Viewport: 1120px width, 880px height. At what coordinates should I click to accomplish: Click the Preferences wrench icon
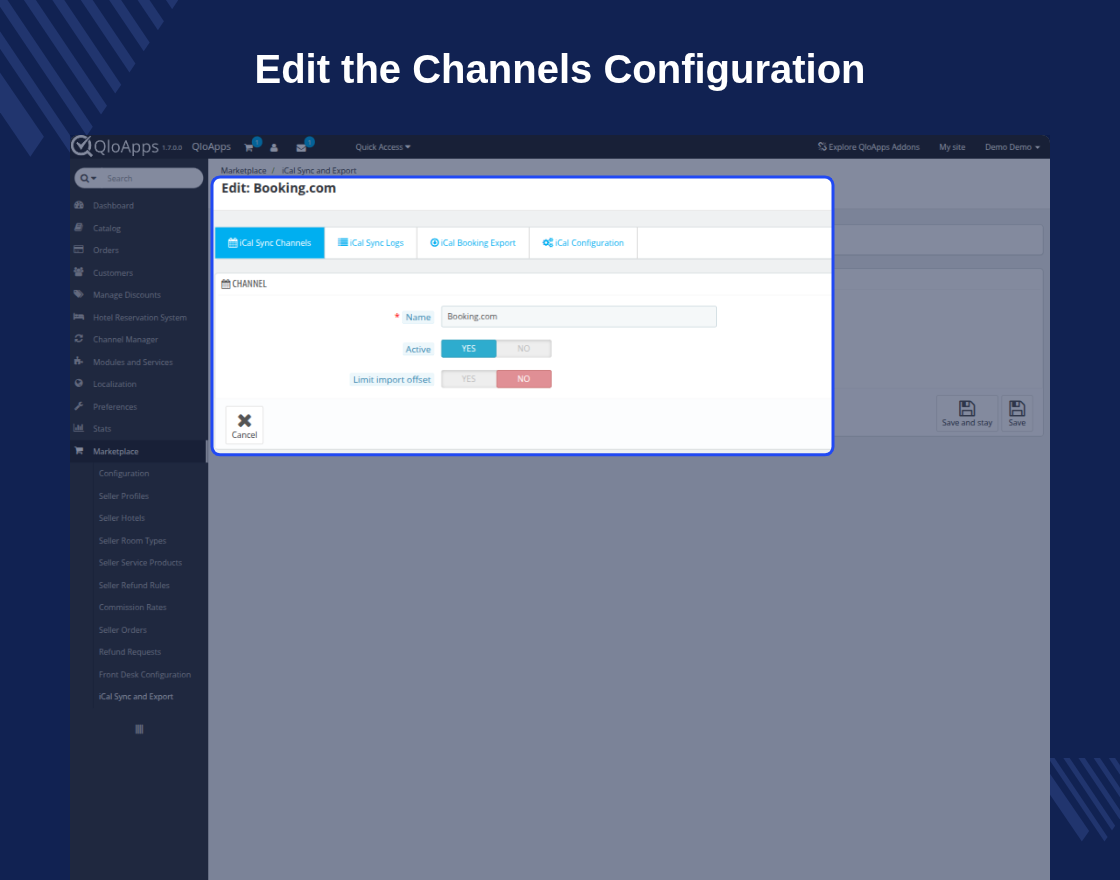[x=79, y=406]
